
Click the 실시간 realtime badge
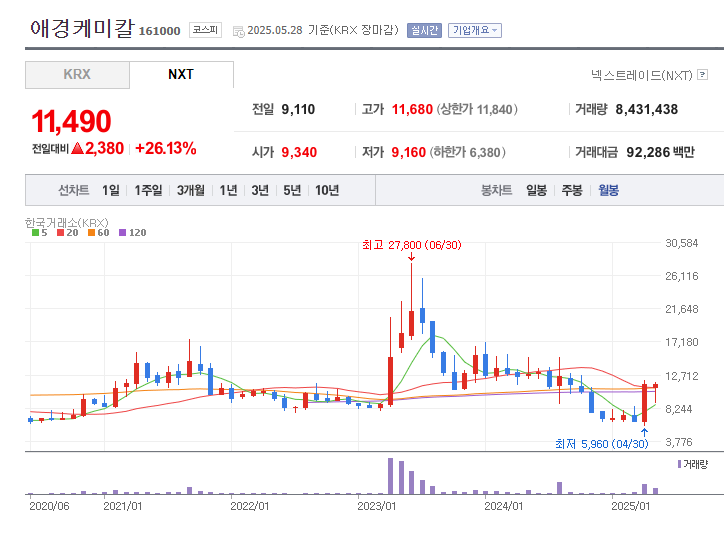(x=424, y=30)
